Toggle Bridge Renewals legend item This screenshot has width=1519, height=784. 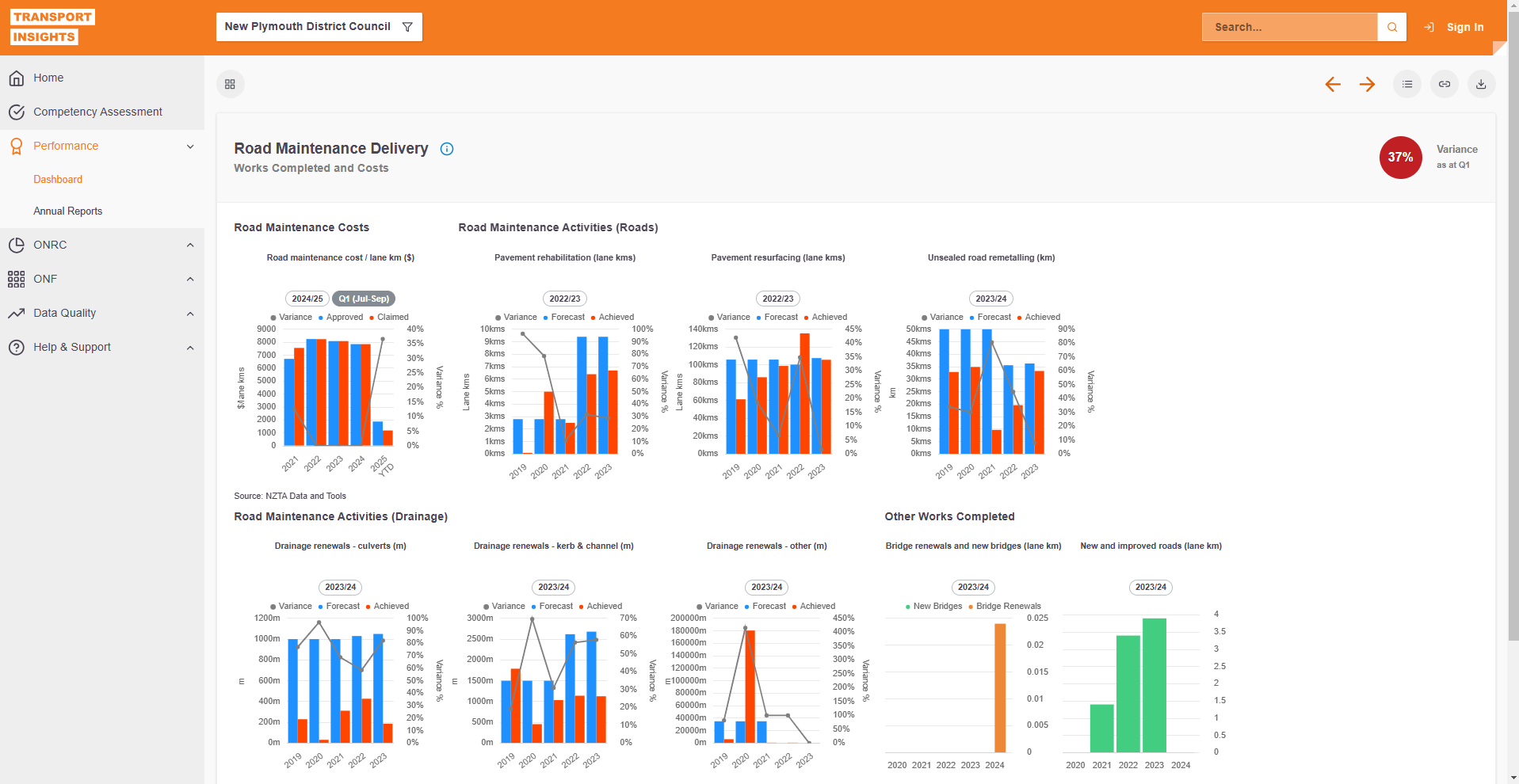click(1005, 607)
